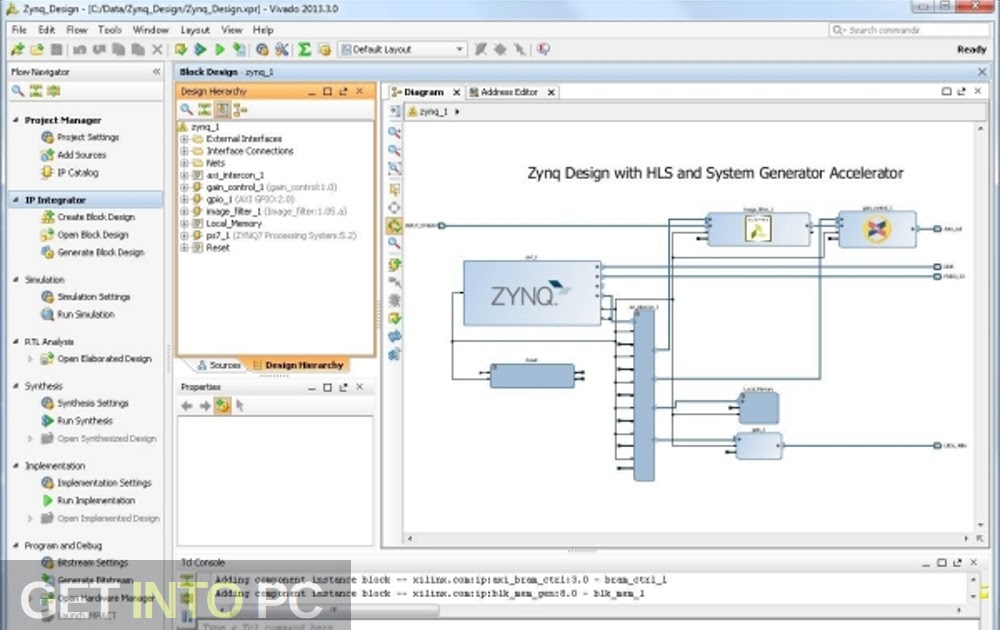Click the debug bug icon in diagram toolbar

395,300
